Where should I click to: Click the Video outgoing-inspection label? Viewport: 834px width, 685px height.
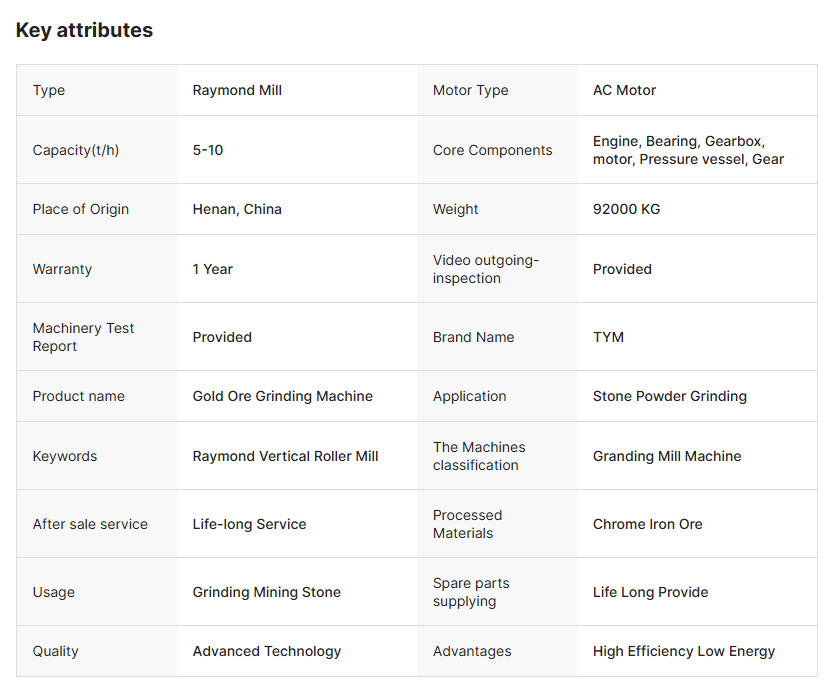(x=486, y=269)
